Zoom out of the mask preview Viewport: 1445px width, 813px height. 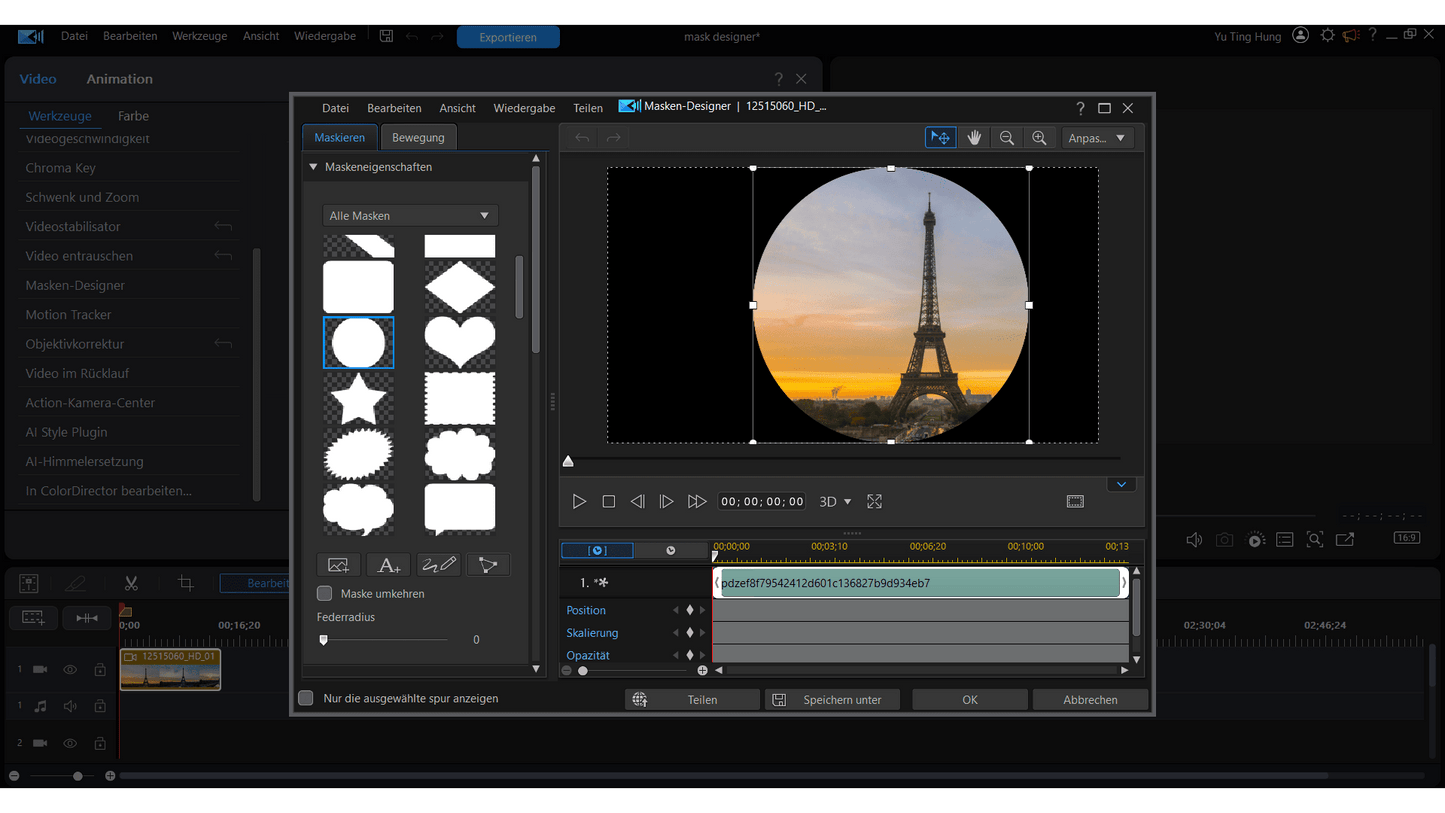[x=1007, y=138]
